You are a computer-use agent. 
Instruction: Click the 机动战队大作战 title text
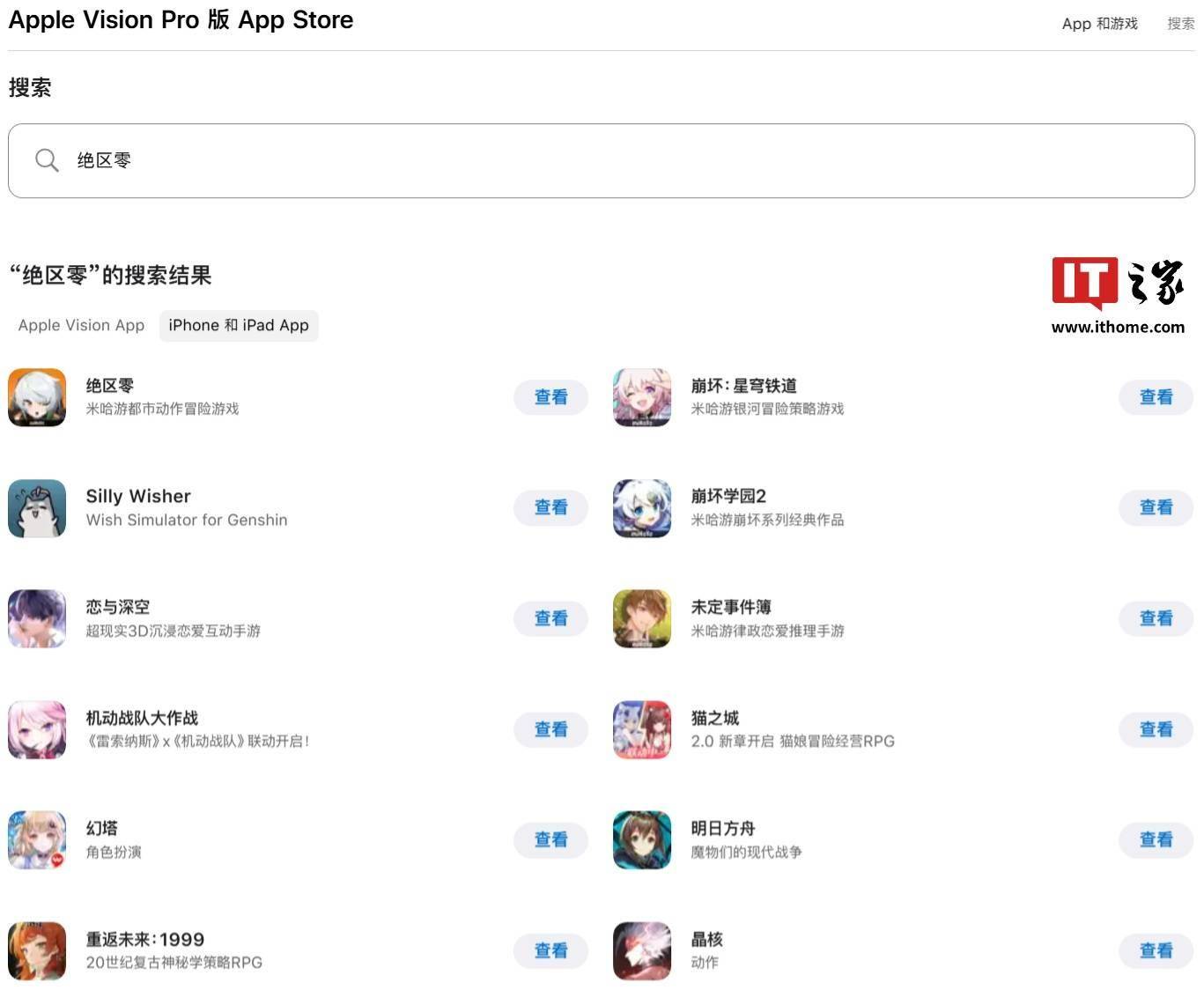[x=142, y=718]
